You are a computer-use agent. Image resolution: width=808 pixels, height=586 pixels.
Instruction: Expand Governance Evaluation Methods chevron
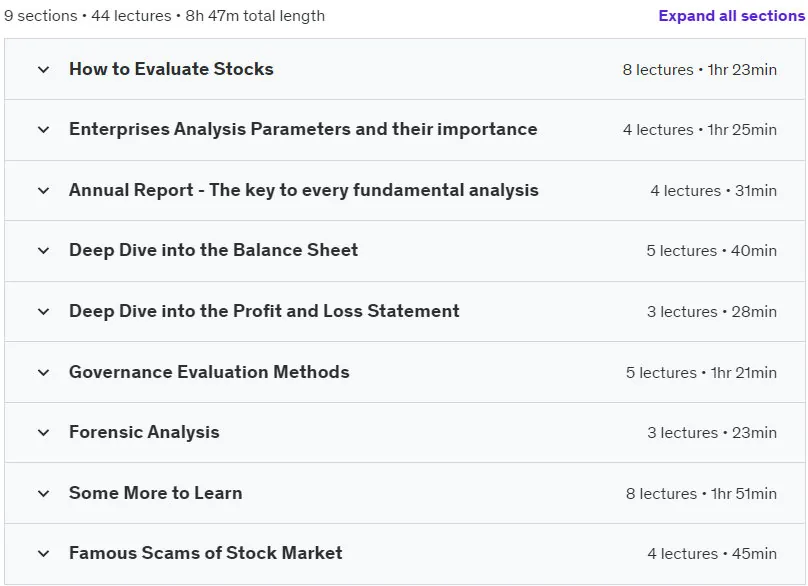tap(44, 373)
